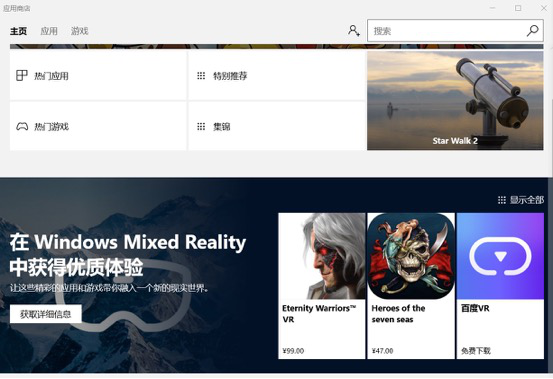Open the Star Walk 2 telescope banner
Viewport: 553px width, 379px height.
click(455, 100)
